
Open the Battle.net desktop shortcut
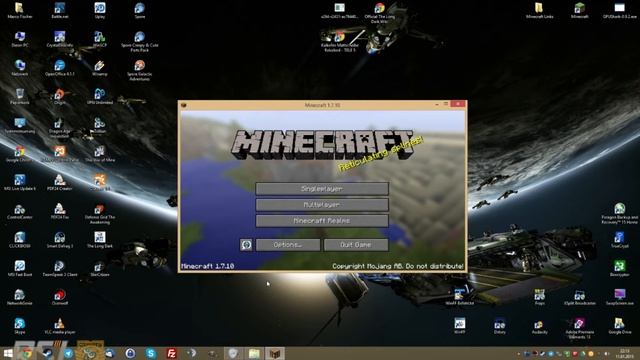pos(60,11)
